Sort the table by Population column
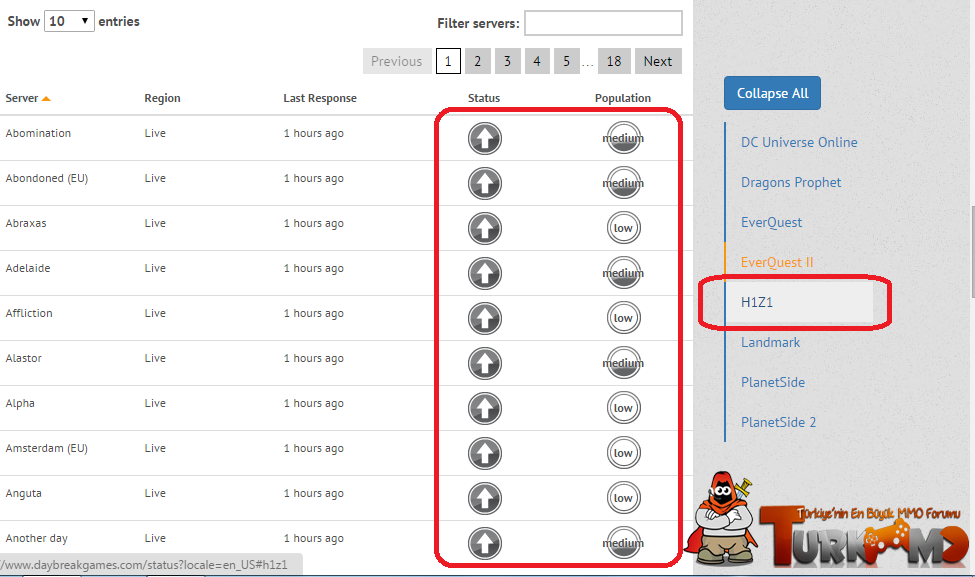This screenshot has width=975, height=577. click(x=622, y=98)
